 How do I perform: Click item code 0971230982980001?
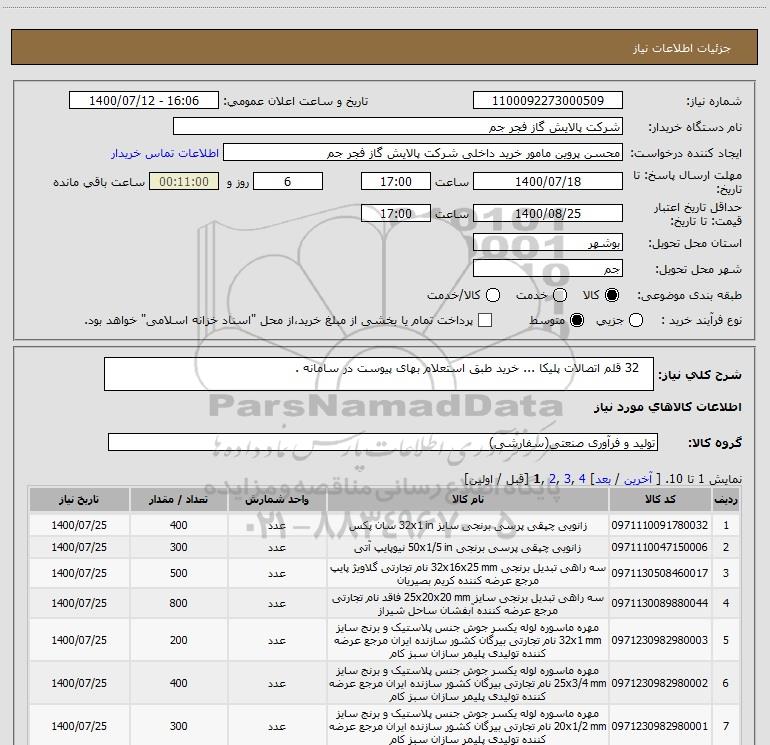tap(660, 726)
